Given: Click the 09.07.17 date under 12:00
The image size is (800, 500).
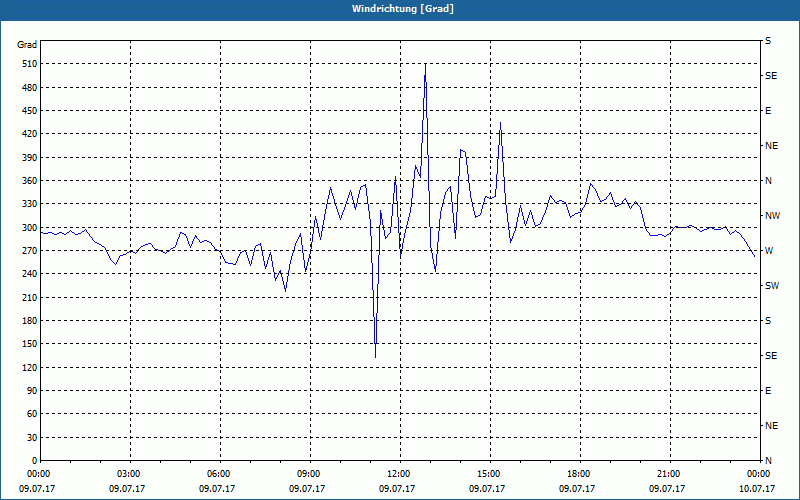Looking at the screenshot, I should [397, 488].
